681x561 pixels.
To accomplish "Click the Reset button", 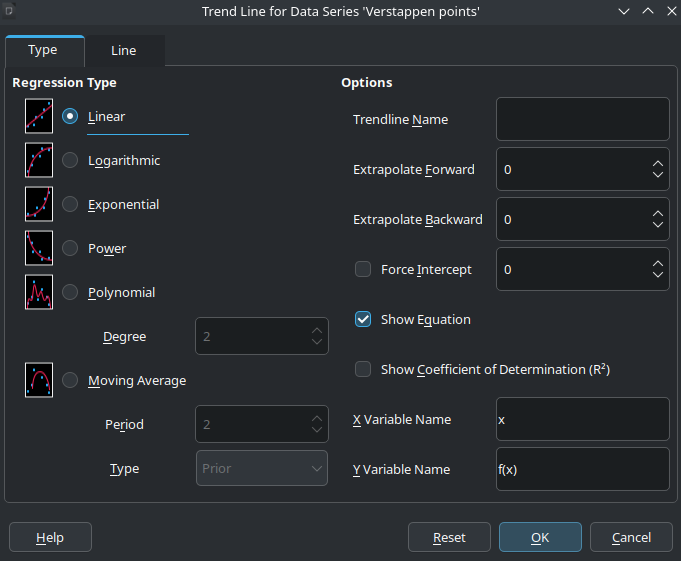I will (x=449, y=537).
